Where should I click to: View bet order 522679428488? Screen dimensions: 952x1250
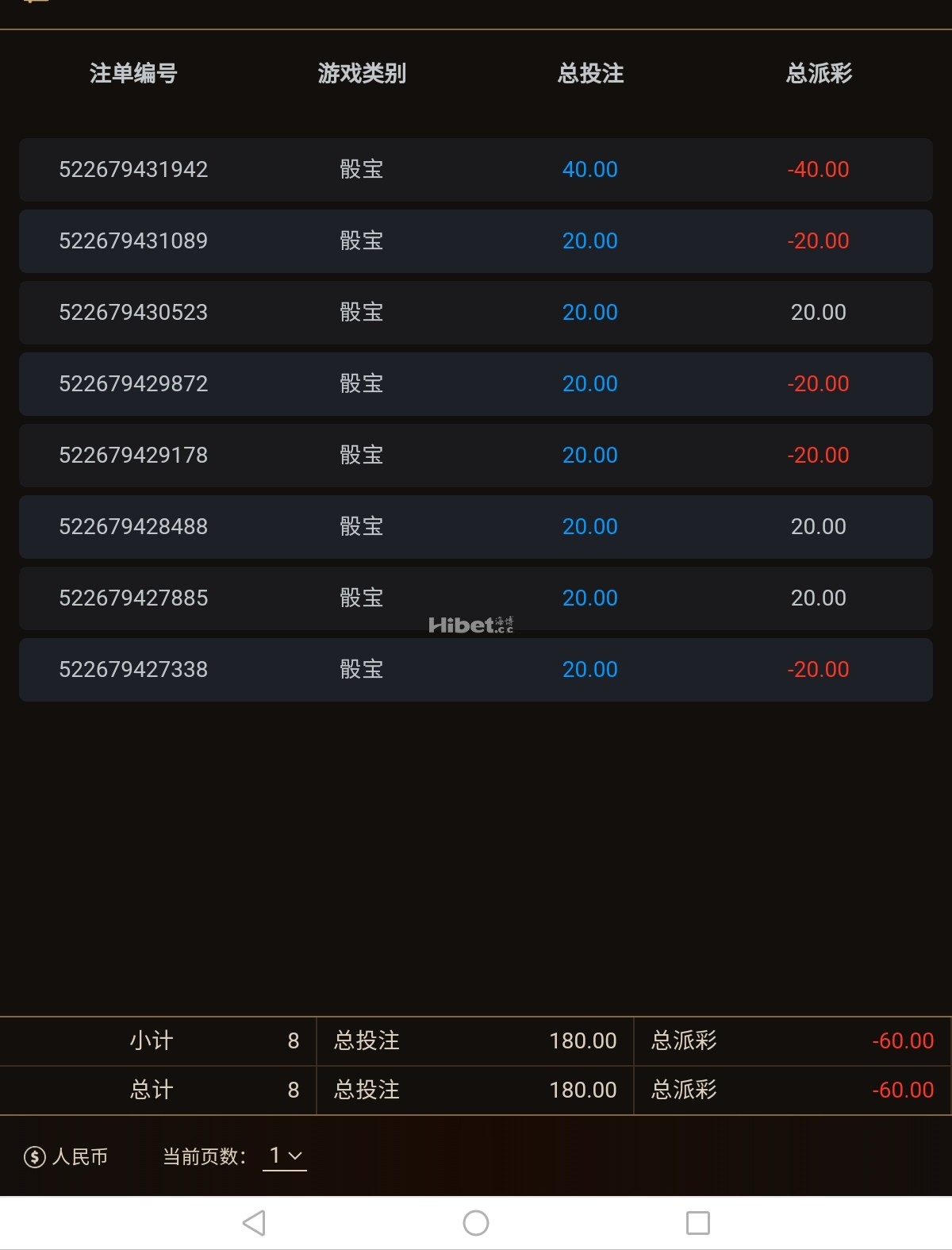click(133, 527)
